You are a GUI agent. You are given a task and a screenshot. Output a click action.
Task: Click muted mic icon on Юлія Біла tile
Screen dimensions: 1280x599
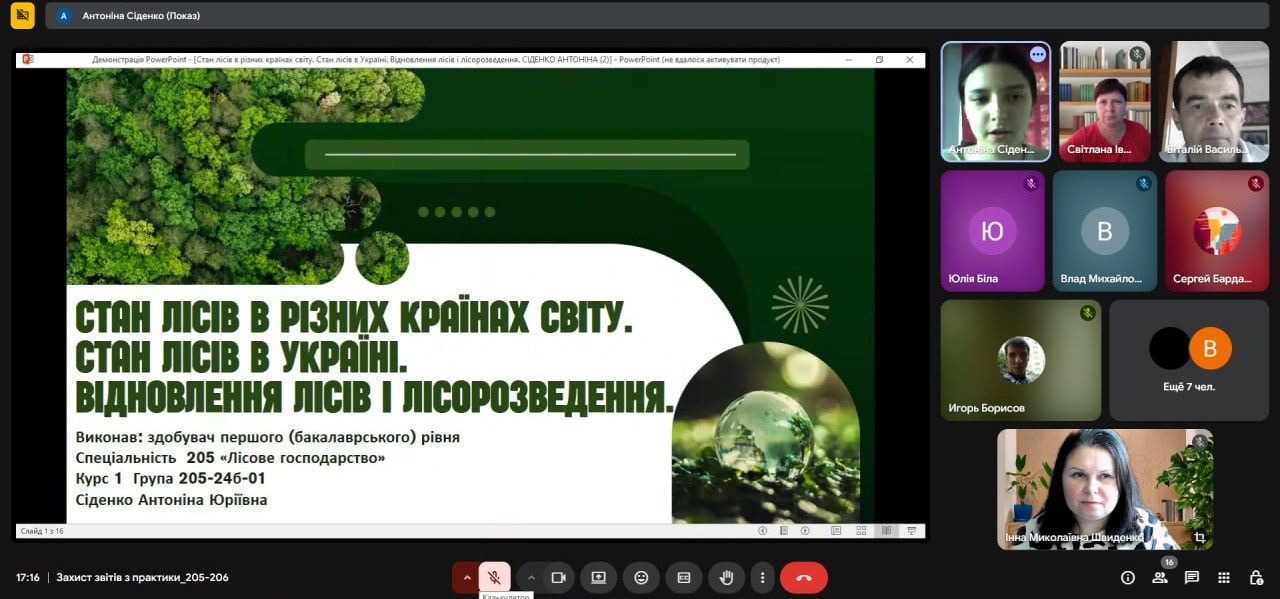[x=1031, y=184]
